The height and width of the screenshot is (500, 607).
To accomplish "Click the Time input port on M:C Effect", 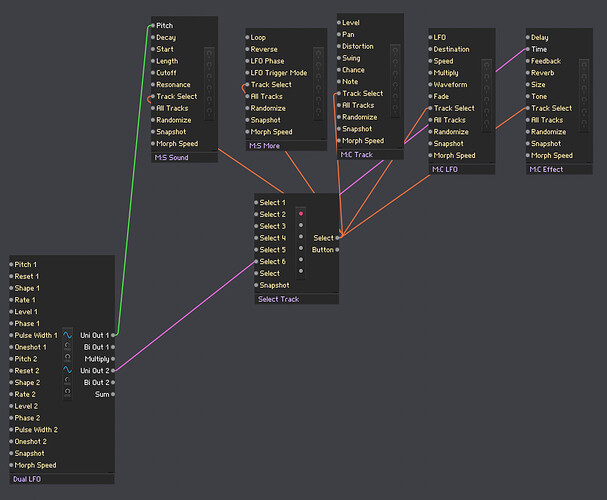I will tap(528, 49).
